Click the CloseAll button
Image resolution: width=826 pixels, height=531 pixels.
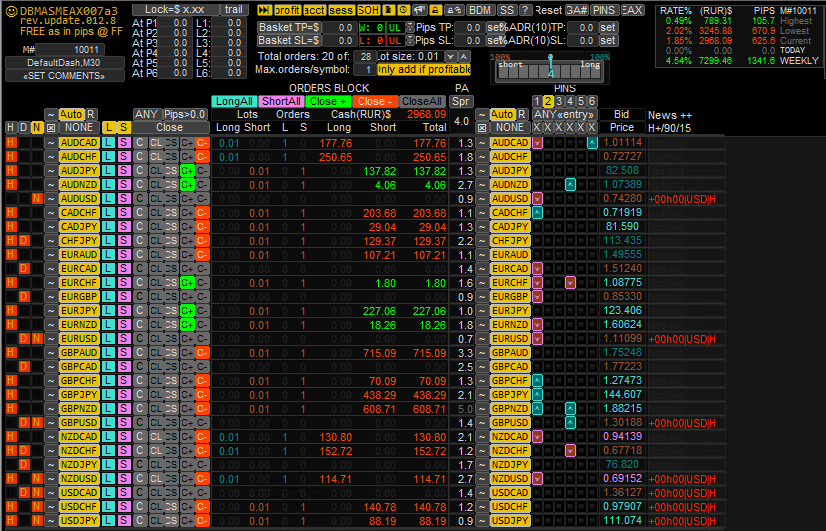pyautogui.click(x=422, y=101)
